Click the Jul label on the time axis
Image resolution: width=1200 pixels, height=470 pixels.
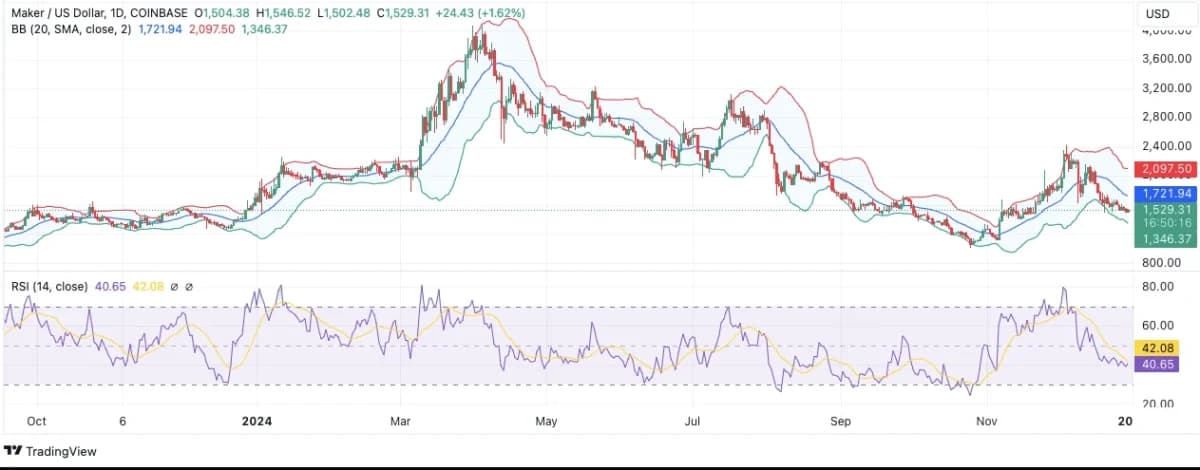point(693,422)
